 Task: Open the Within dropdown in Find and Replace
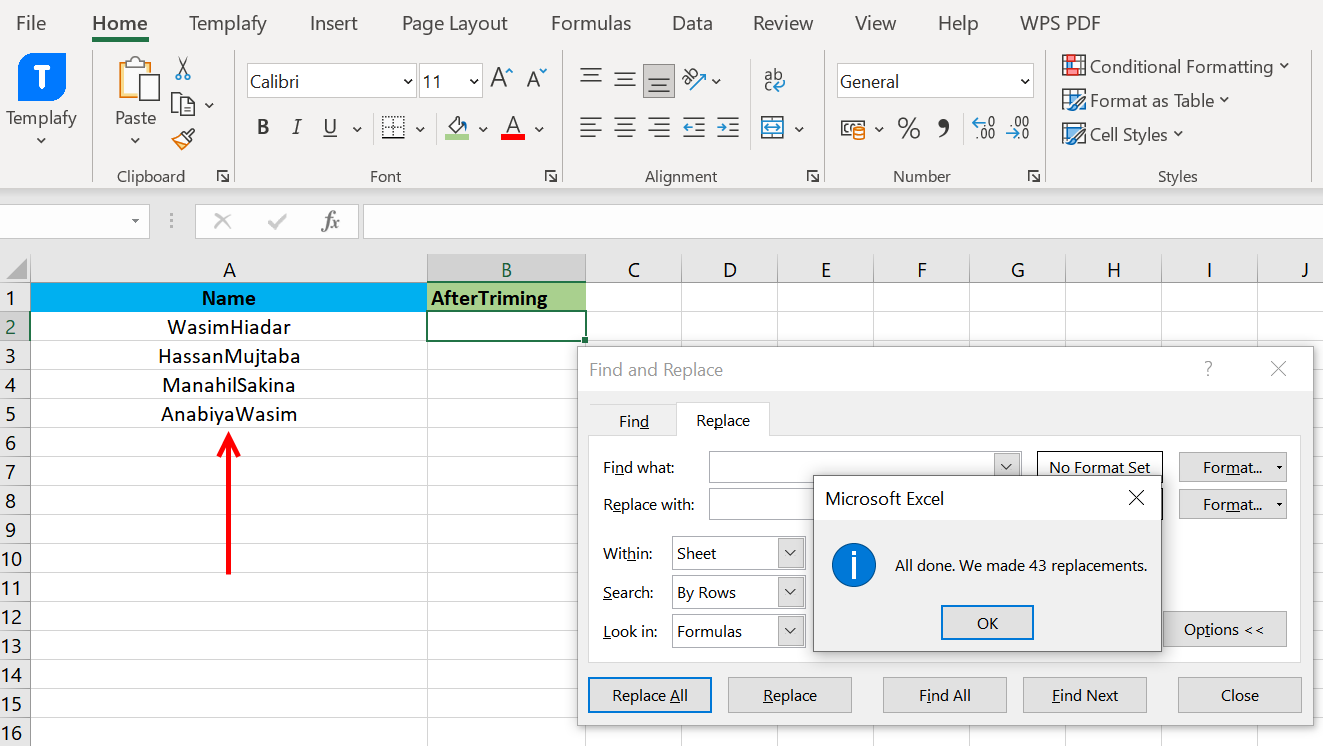(789, 552)
